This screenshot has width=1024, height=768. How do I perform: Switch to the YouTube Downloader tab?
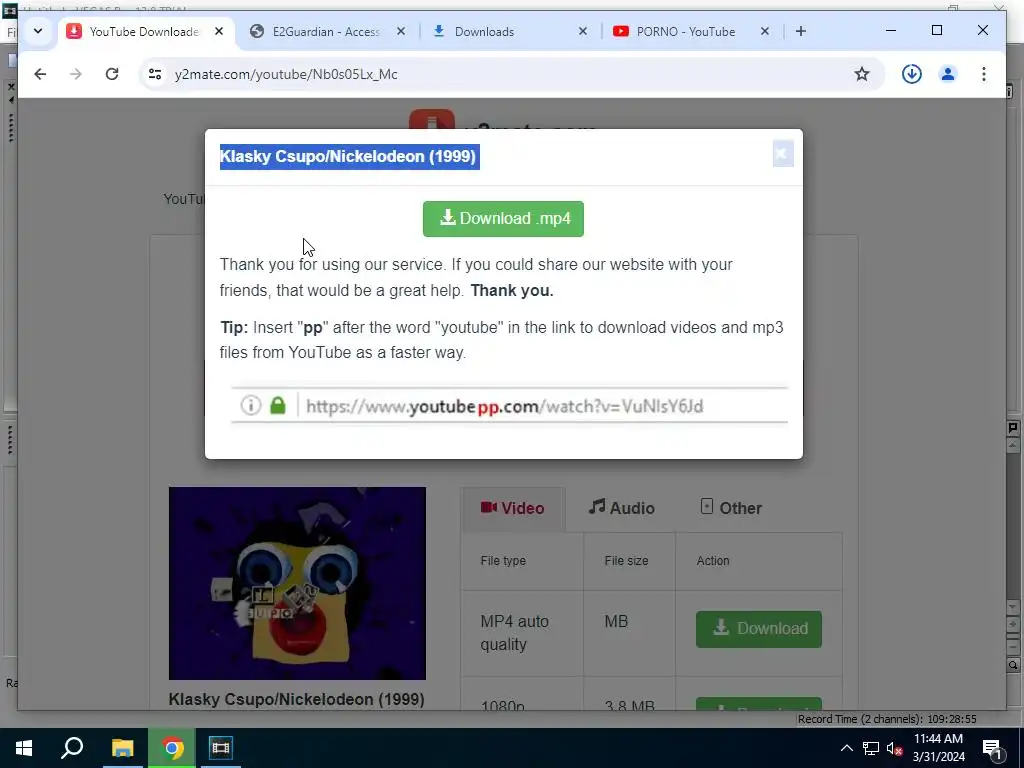coord(146,31)
